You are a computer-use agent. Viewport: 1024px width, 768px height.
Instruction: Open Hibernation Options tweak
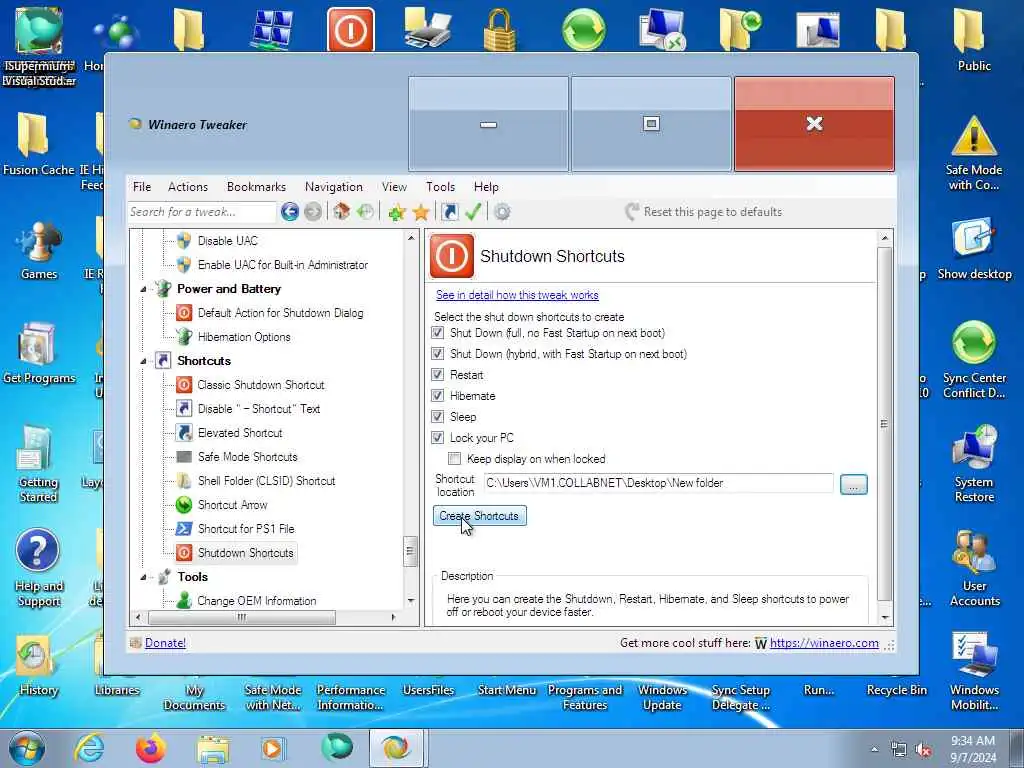pyautogui.click(x=244, y=337)
